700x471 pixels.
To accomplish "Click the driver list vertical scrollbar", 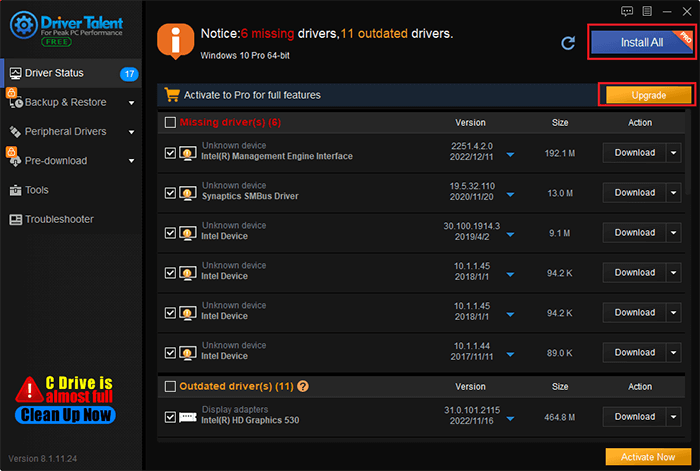I will 688,152.
